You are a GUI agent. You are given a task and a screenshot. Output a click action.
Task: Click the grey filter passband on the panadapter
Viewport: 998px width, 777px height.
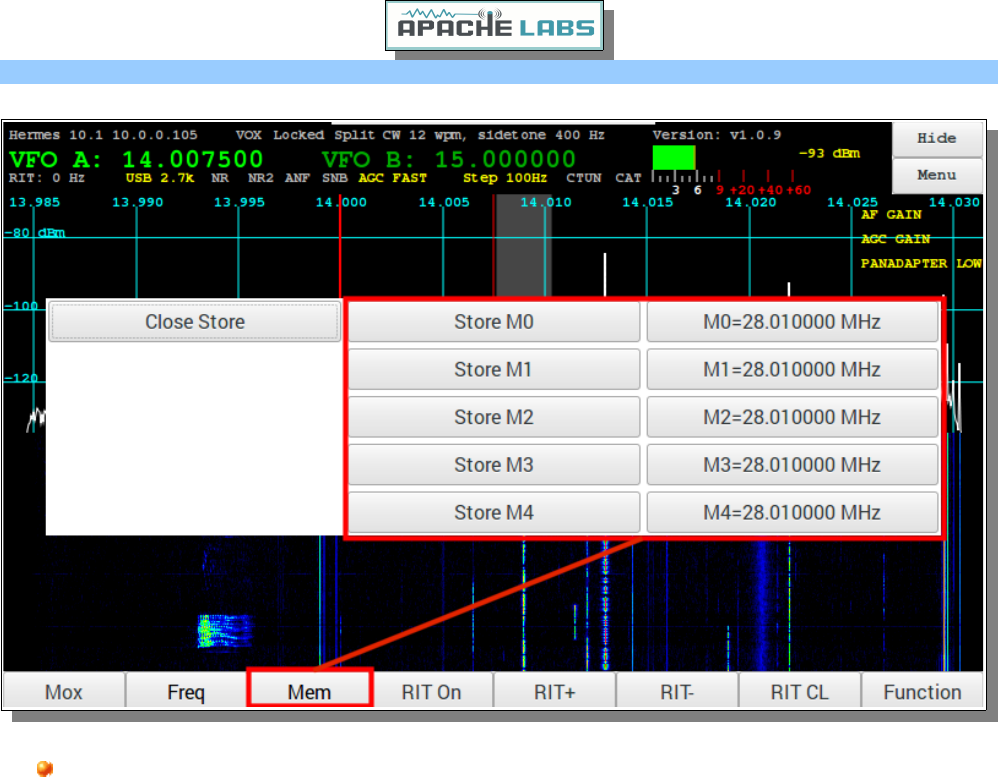coord(523,246)
